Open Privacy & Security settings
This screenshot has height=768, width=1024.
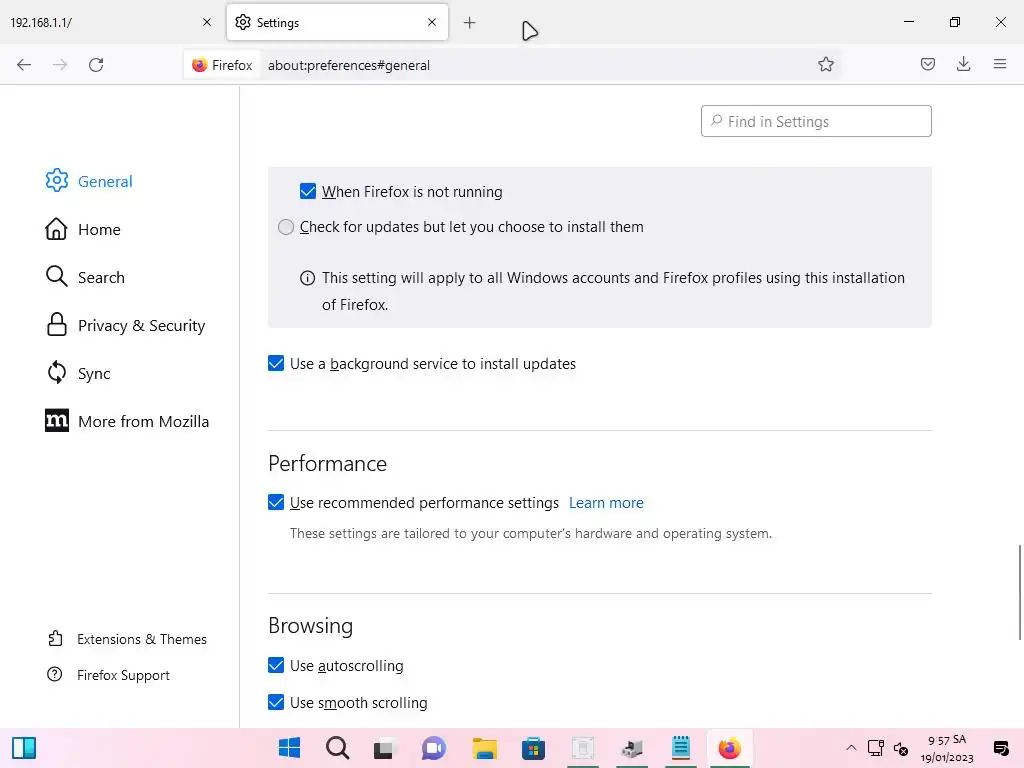tap(125, 325)
